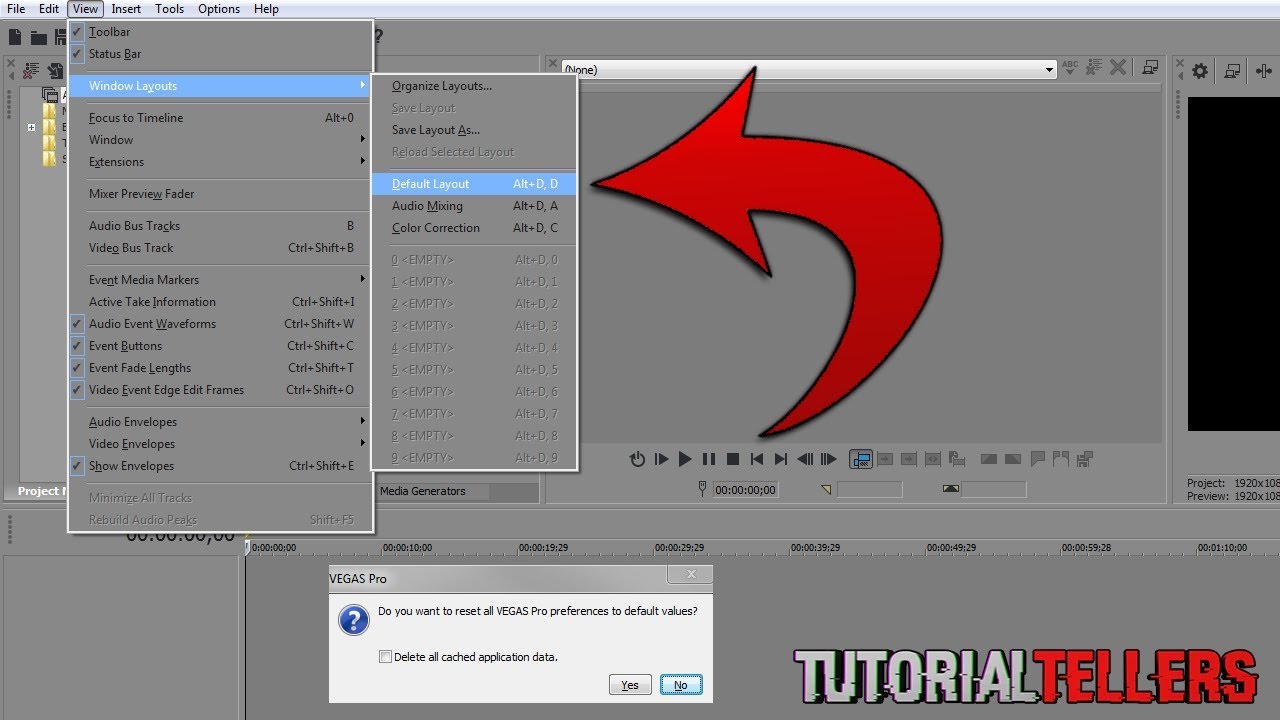Click the clear Trimmer history list icon

pos(1094,68)
